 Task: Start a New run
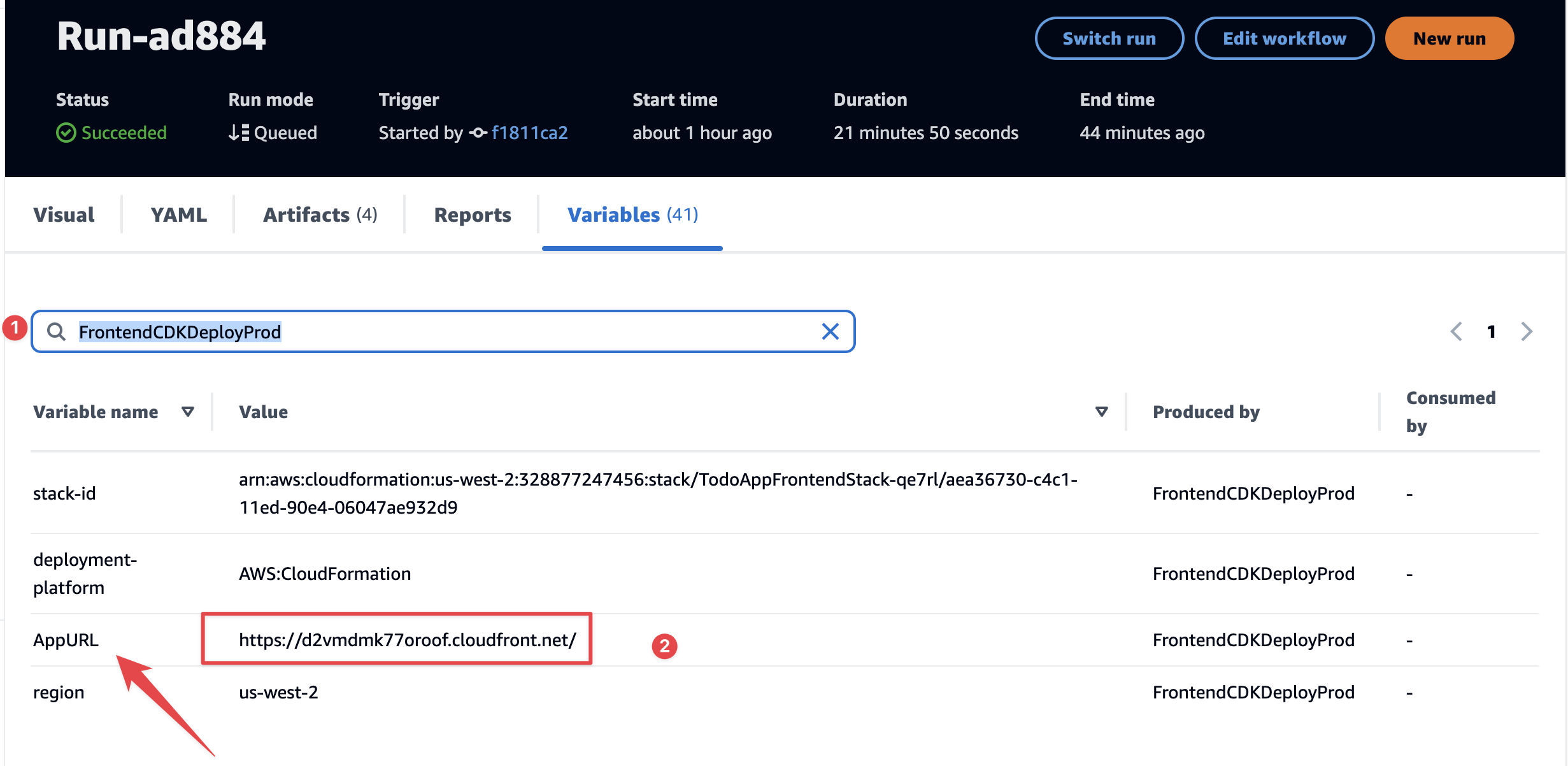click(1449, 38)
